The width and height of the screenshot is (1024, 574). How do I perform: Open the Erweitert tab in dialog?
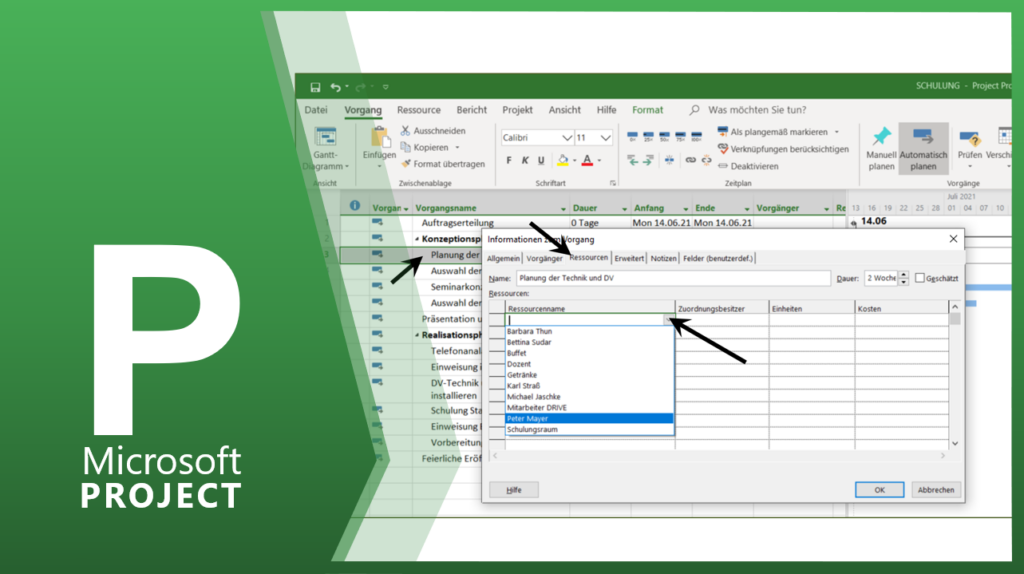[629, 259]
